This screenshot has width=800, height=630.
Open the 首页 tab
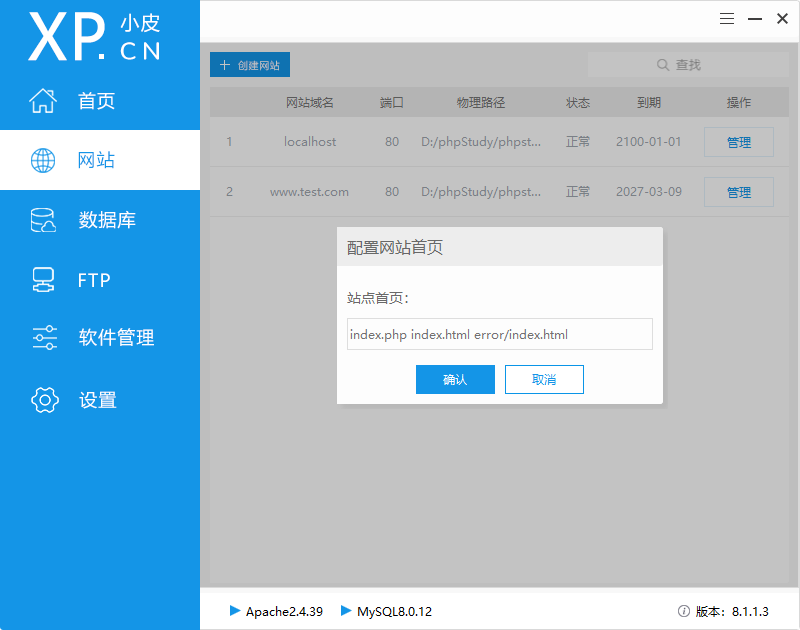pos(100,100)
